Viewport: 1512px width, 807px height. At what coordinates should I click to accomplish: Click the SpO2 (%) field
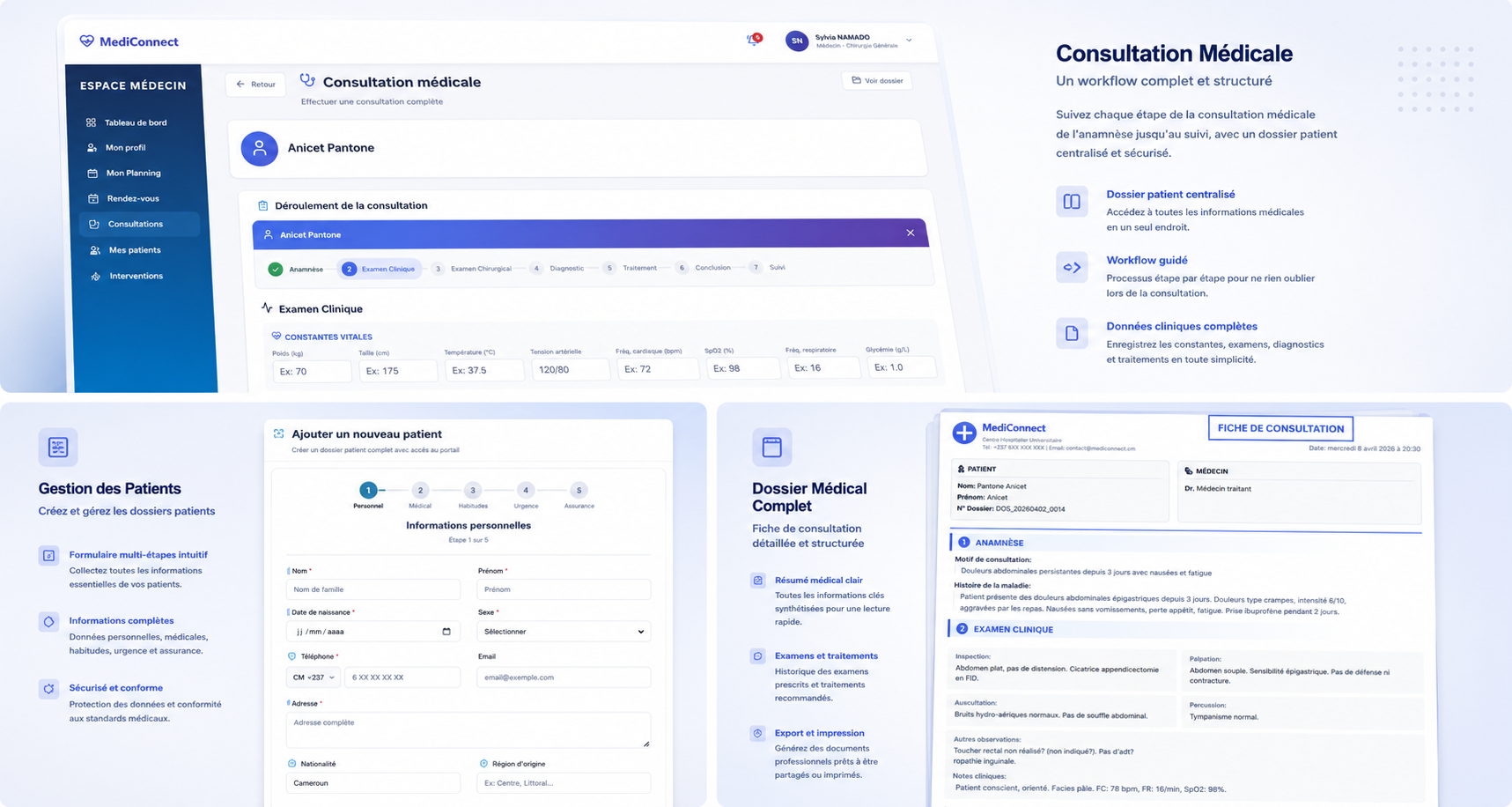pyautogui.click(x=742, y=368)
